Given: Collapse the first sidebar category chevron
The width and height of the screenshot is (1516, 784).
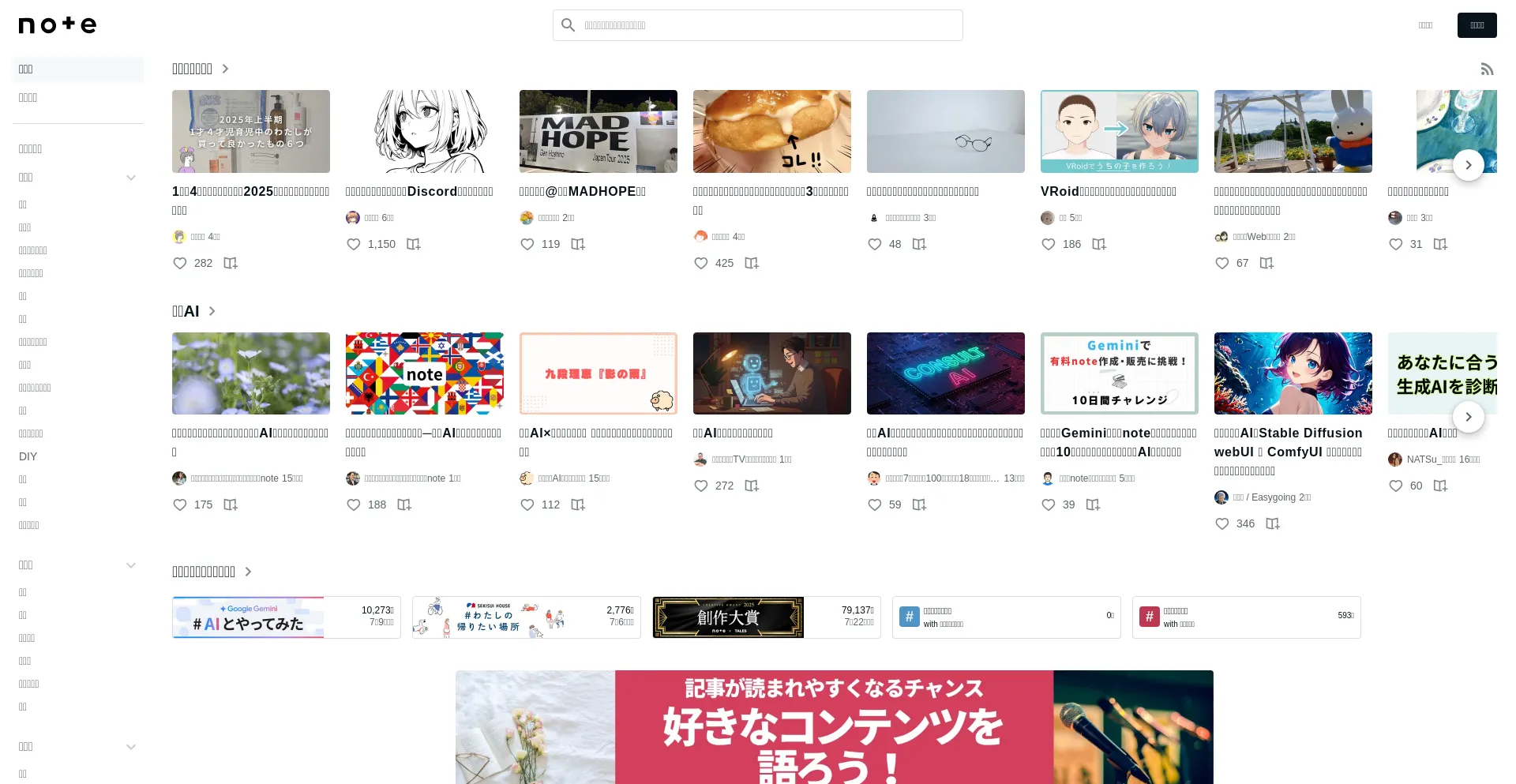Looking at the screenshot, I should 131,178.
